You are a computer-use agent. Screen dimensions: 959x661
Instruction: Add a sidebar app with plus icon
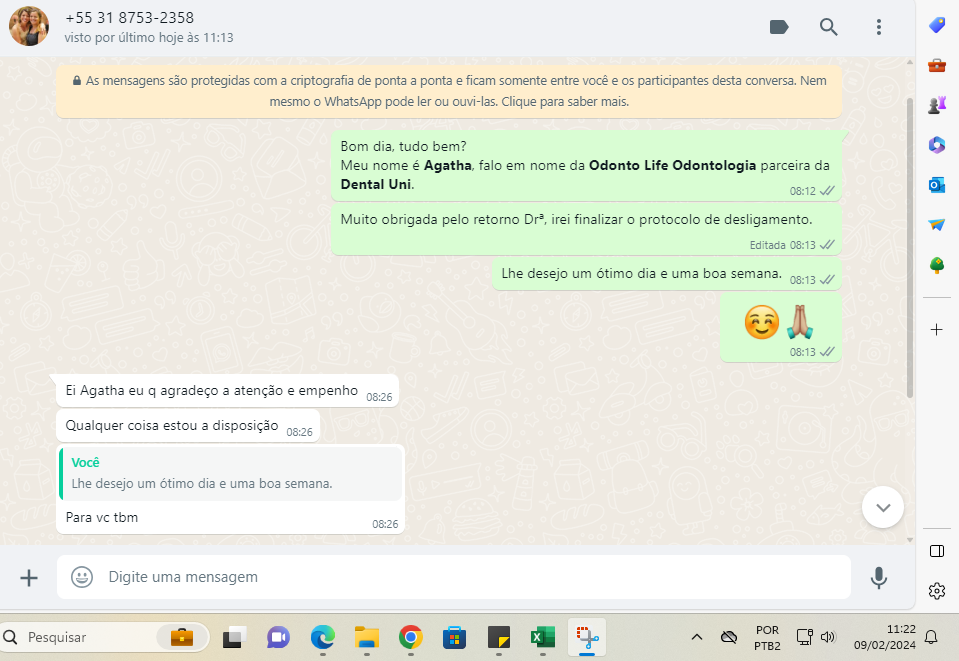coord(936,330)
